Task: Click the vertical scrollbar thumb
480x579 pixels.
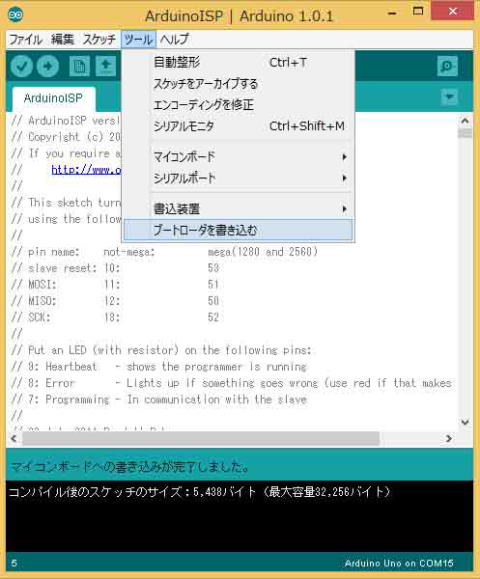Action: pos(465,133)
